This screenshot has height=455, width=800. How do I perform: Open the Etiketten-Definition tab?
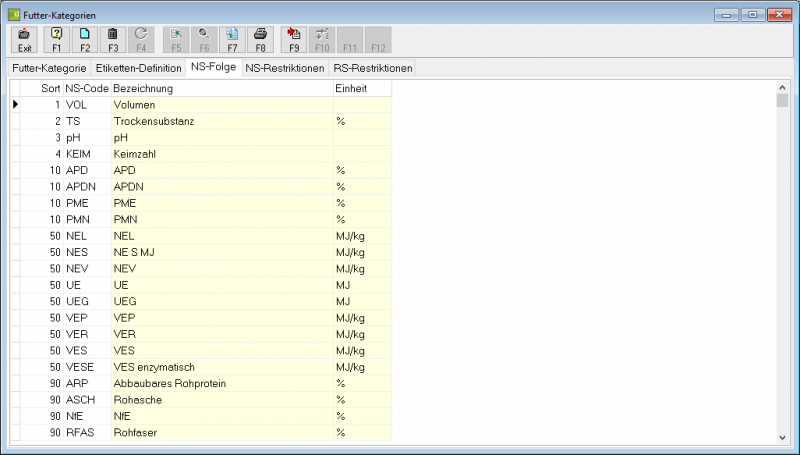[138, 68]
